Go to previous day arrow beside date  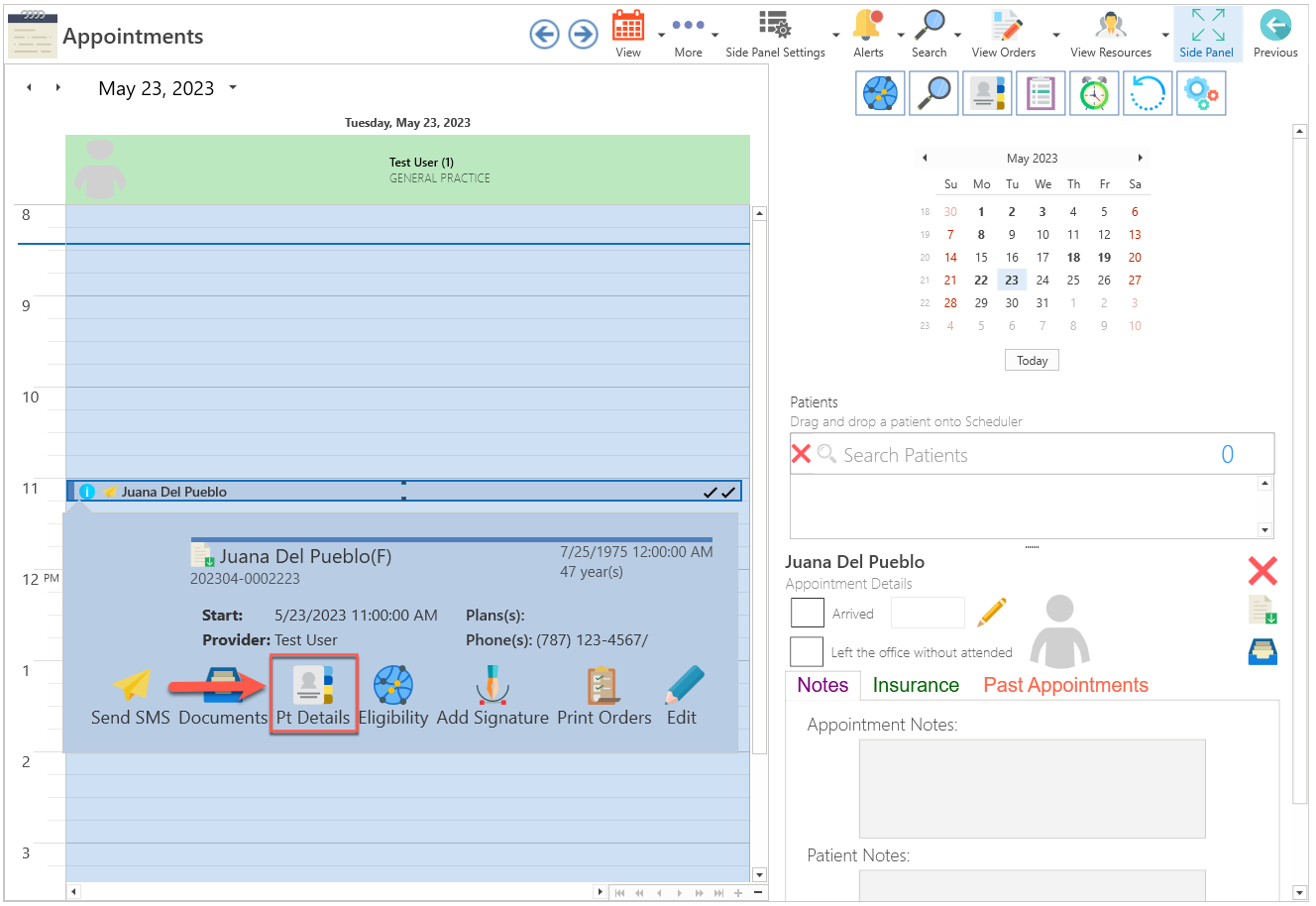(x=29, y=87)
